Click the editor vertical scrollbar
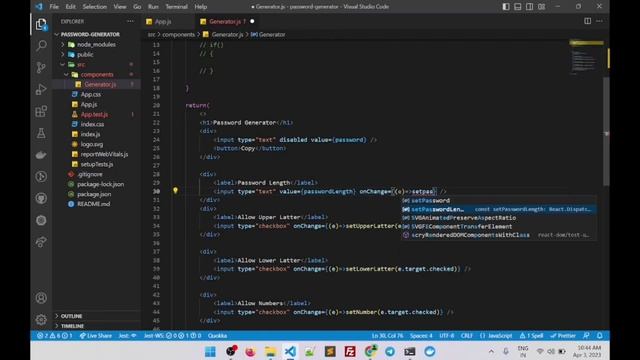The image size is (640, 360). pos(606,131)
